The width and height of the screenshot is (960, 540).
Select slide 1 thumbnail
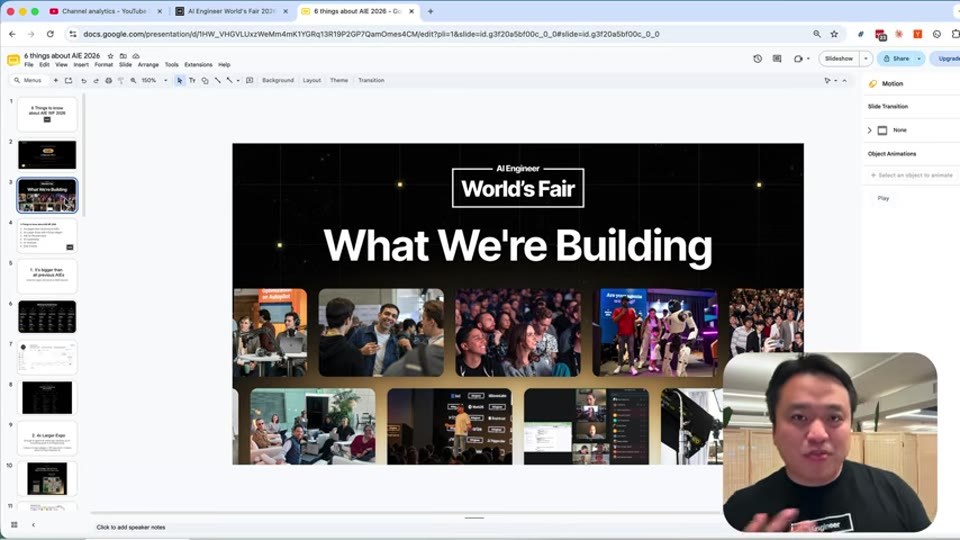coord(47,114)
